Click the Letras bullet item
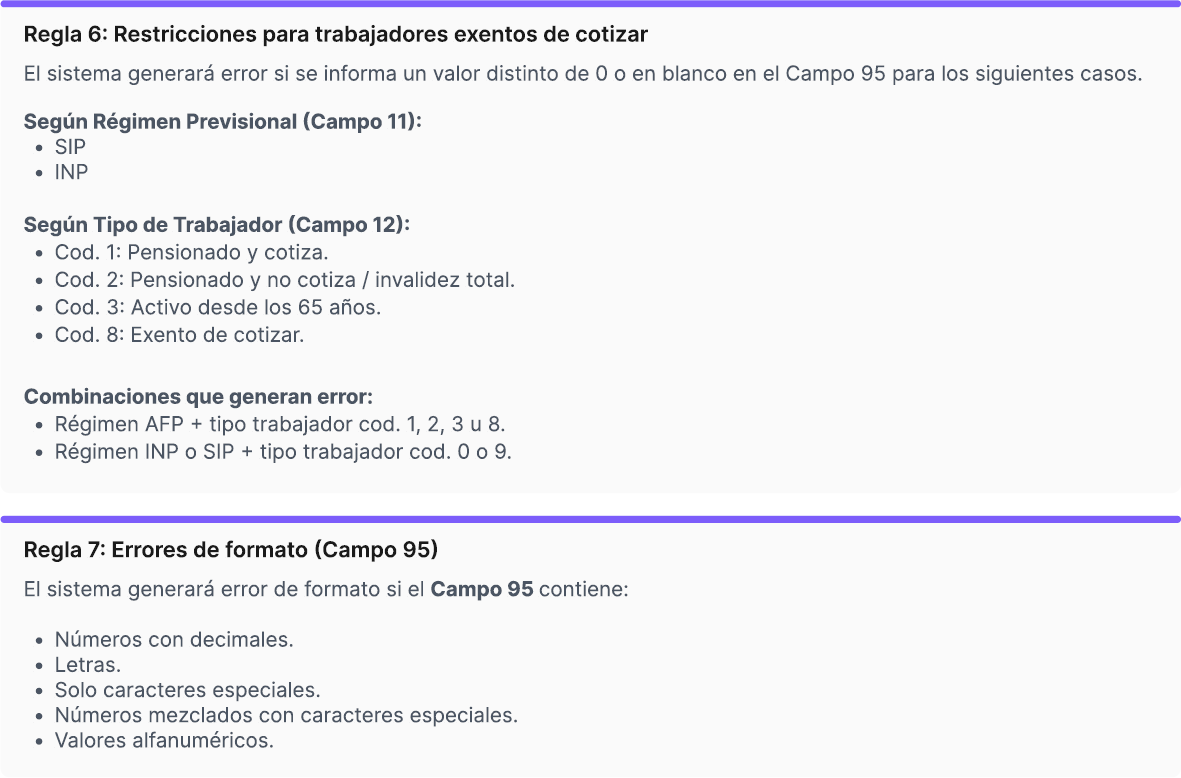The height and width of the screenshot is (778, 1181). (x=87, y=665)
